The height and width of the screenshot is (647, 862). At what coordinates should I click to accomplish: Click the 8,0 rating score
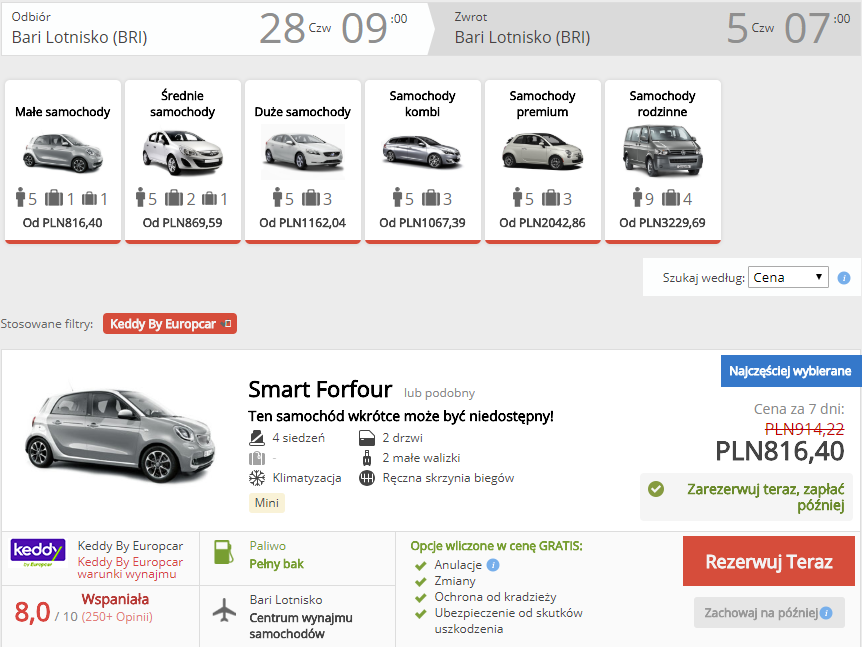point(32,612)
